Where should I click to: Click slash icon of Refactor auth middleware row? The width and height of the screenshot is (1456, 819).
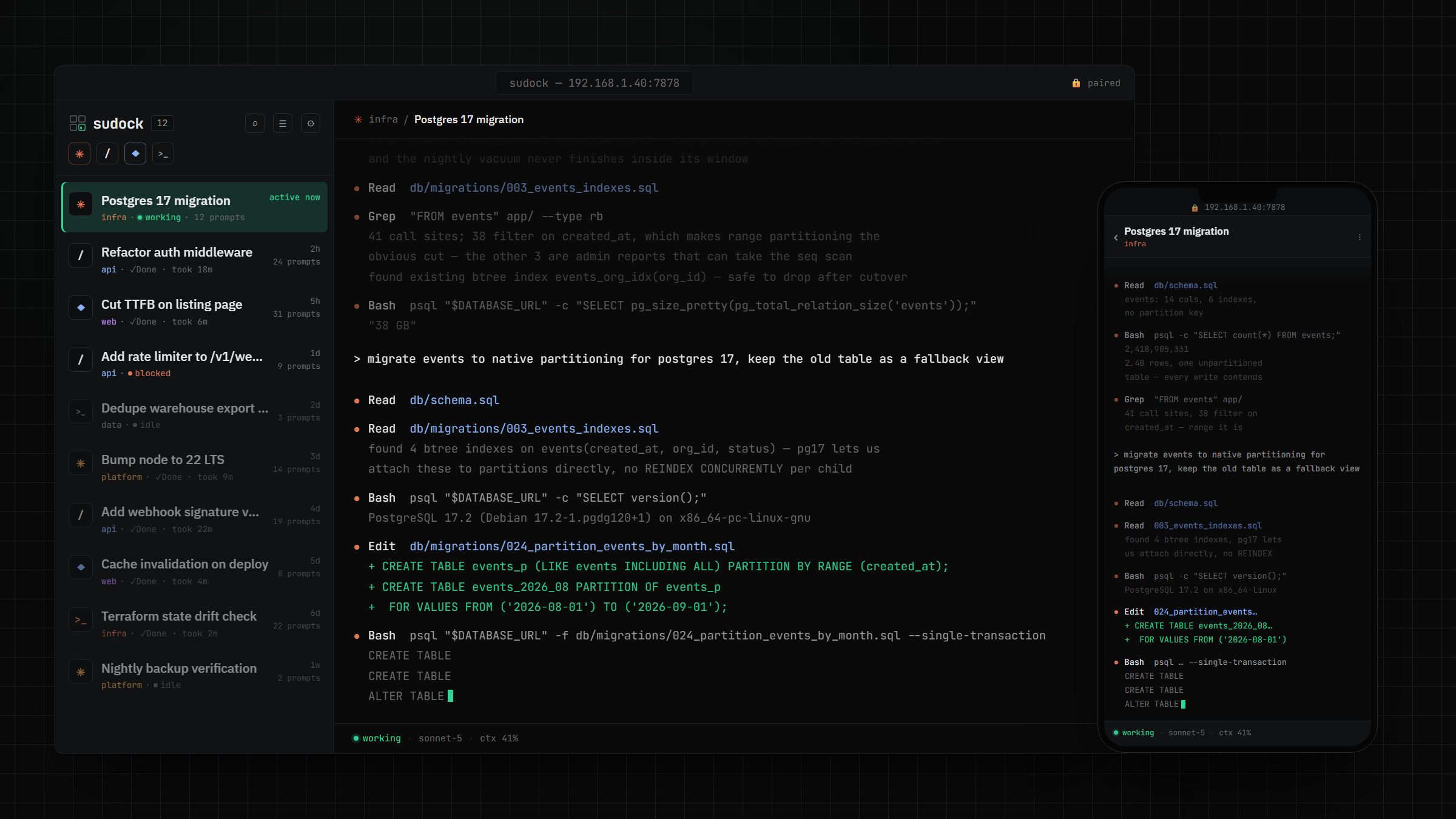pyautogui.click(x=81, y=256)
